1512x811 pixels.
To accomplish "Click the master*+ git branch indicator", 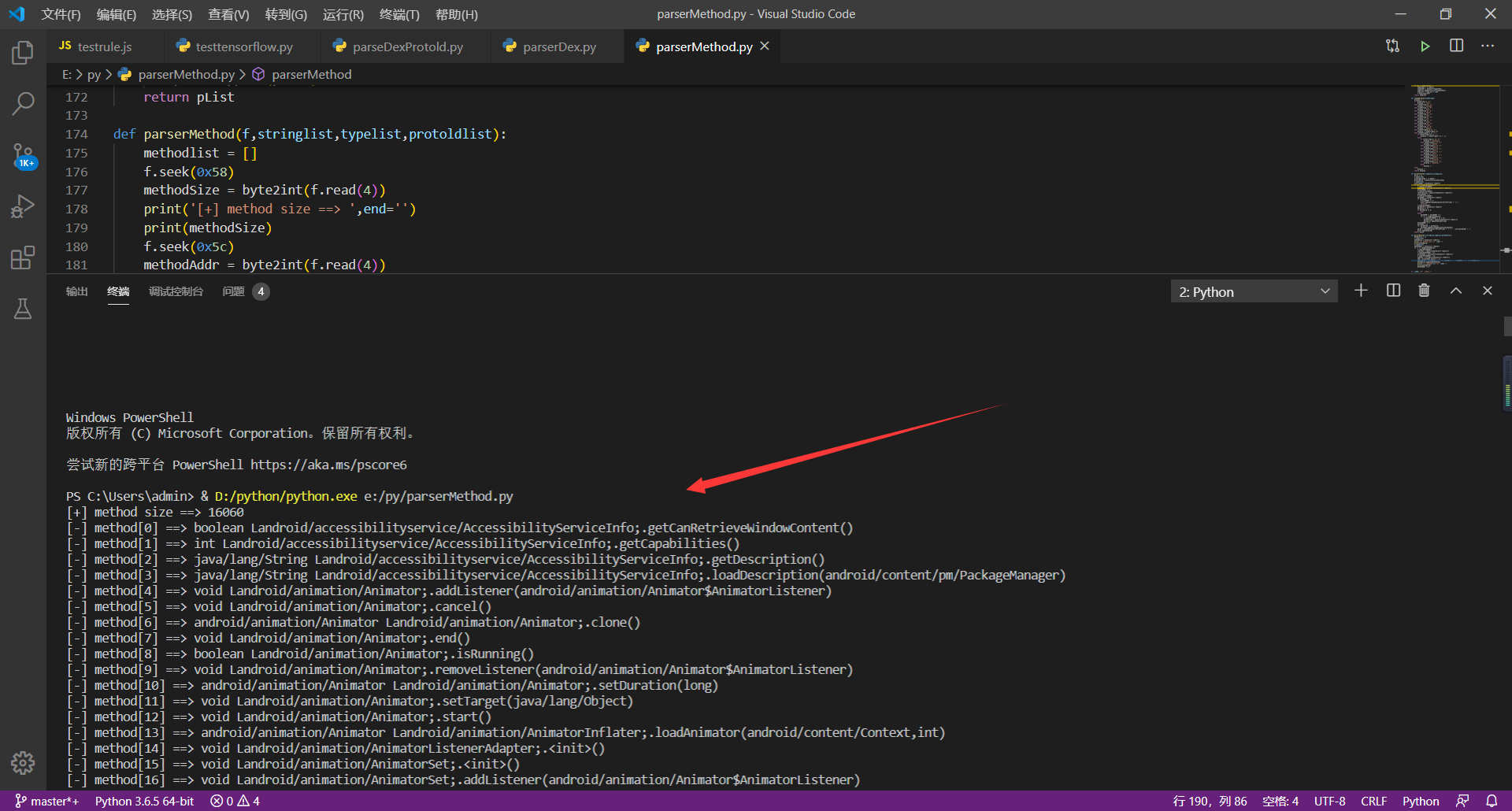I will coord(47,801).
